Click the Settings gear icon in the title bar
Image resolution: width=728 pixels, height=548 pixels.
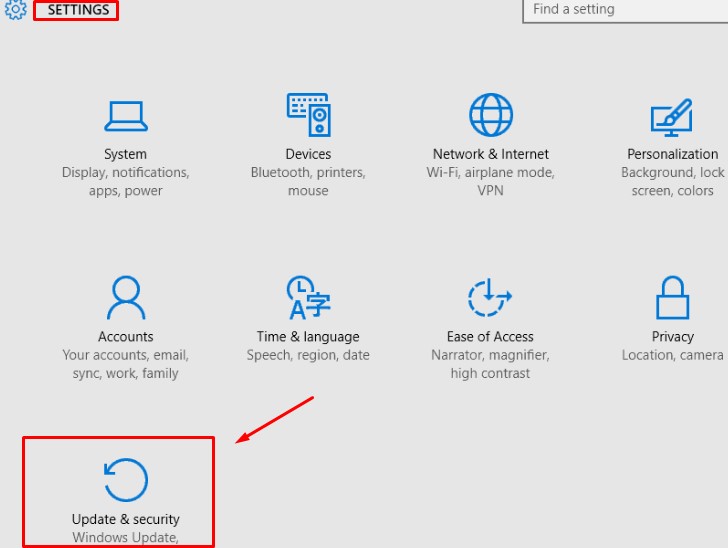click(16, 11)
